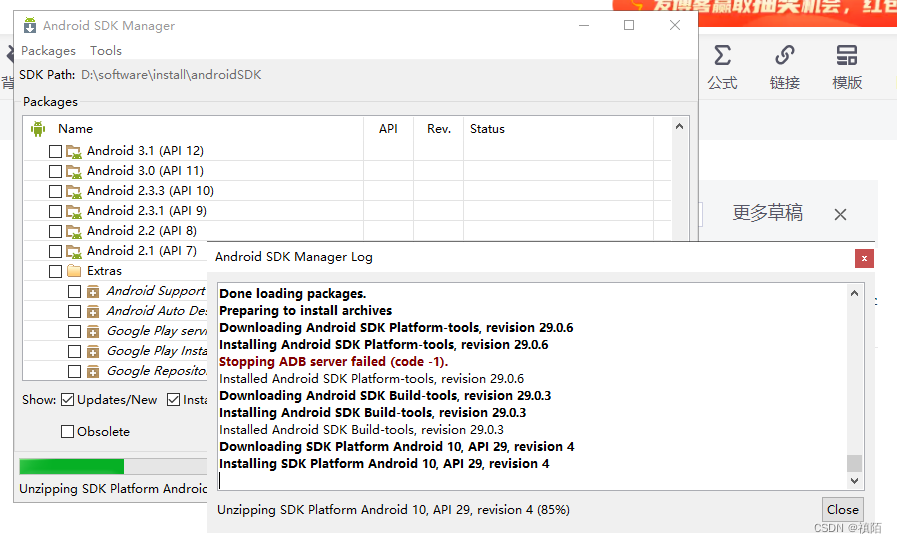This screenshot has height=543, width=897.
Task: Check the Android 2.3.3 (API 10) checkbox
Action: pyautogui.click(x=55, y=192)
